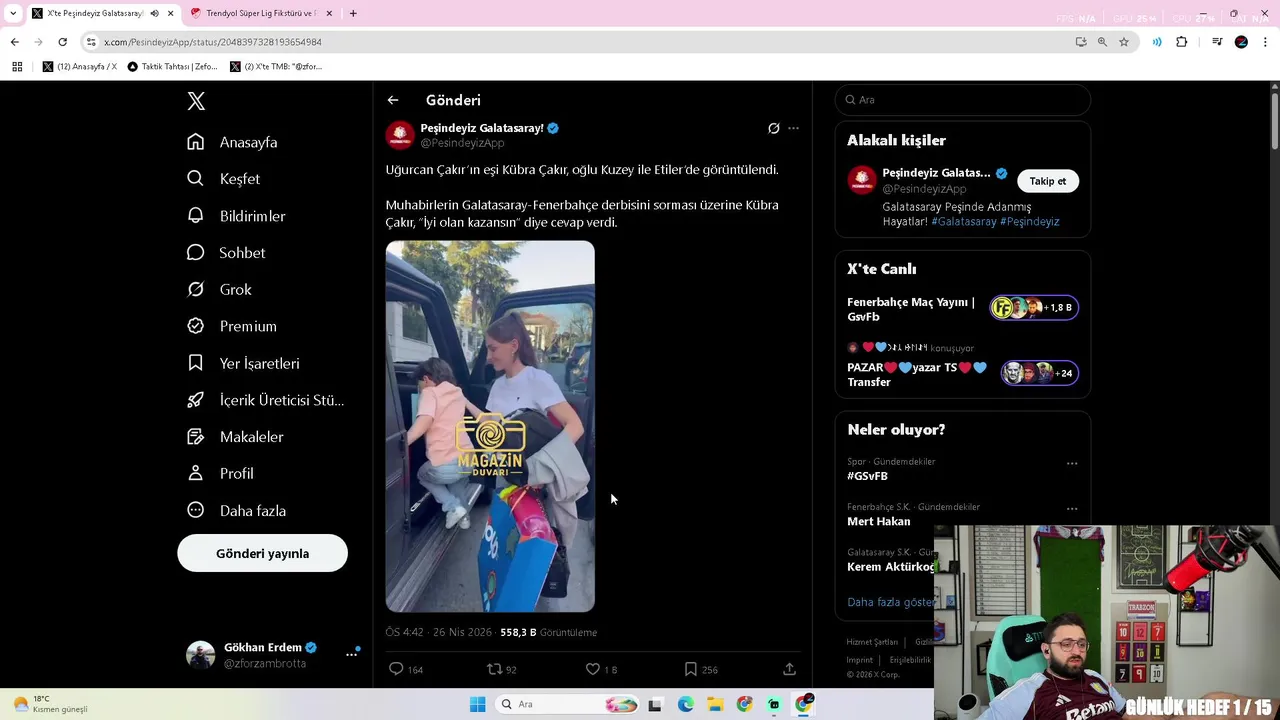Screen dimensions: 1280x720
Task: Open the weather widget in taskbar
Action: click(50, 704)
